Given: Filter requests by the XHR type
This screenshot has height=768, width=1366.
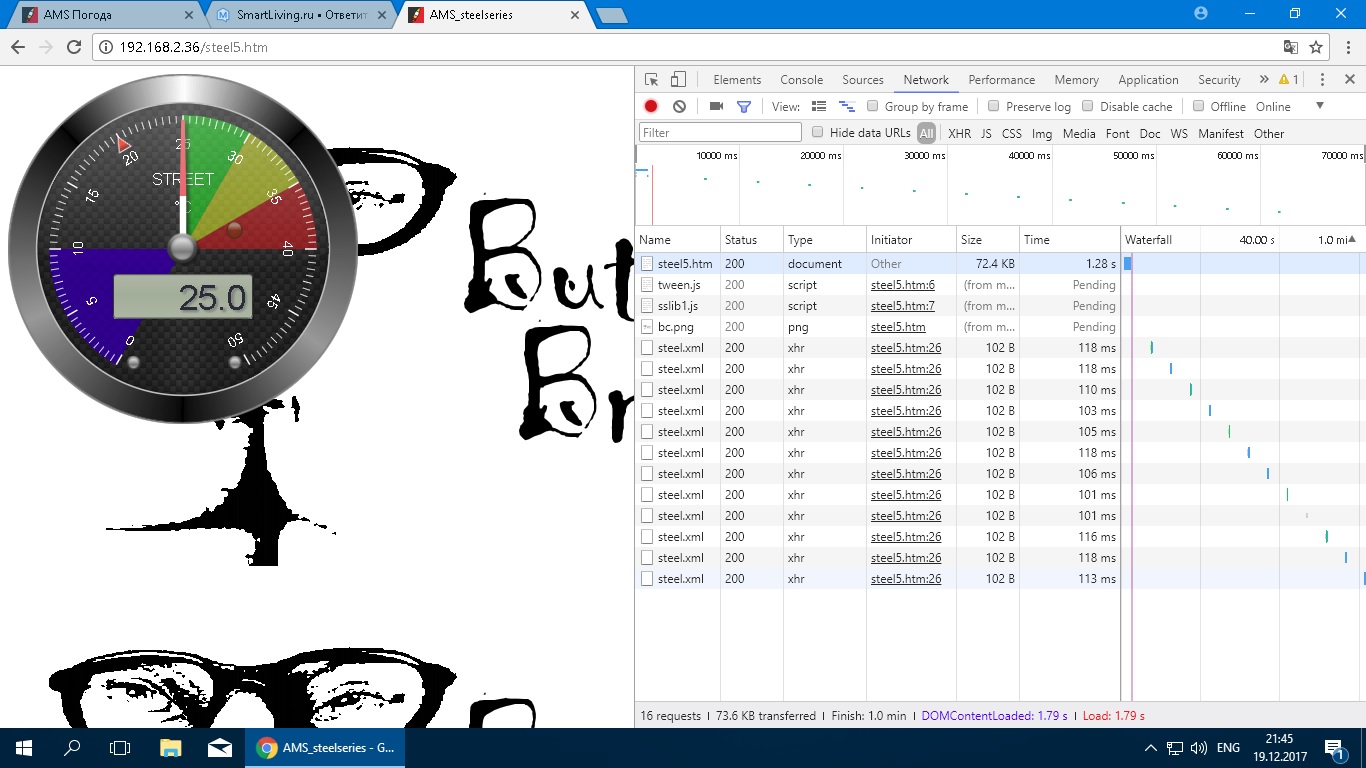Looking at the screenshot, I should click(x=959, y=133).
